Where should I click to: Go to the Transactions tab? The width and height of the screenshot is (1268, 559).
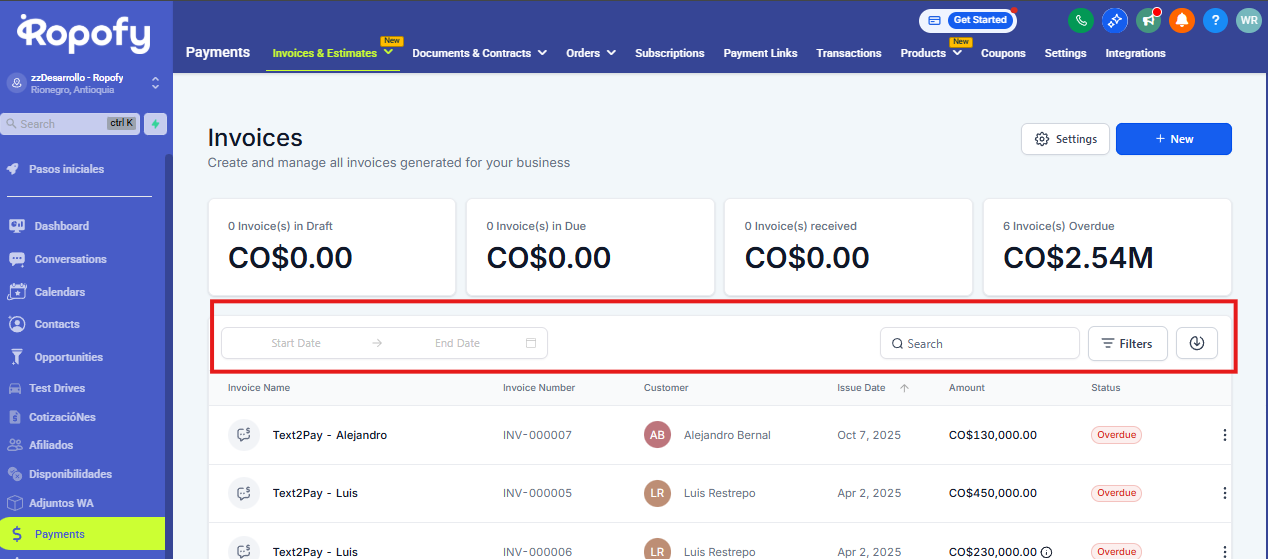pos(848,53)
